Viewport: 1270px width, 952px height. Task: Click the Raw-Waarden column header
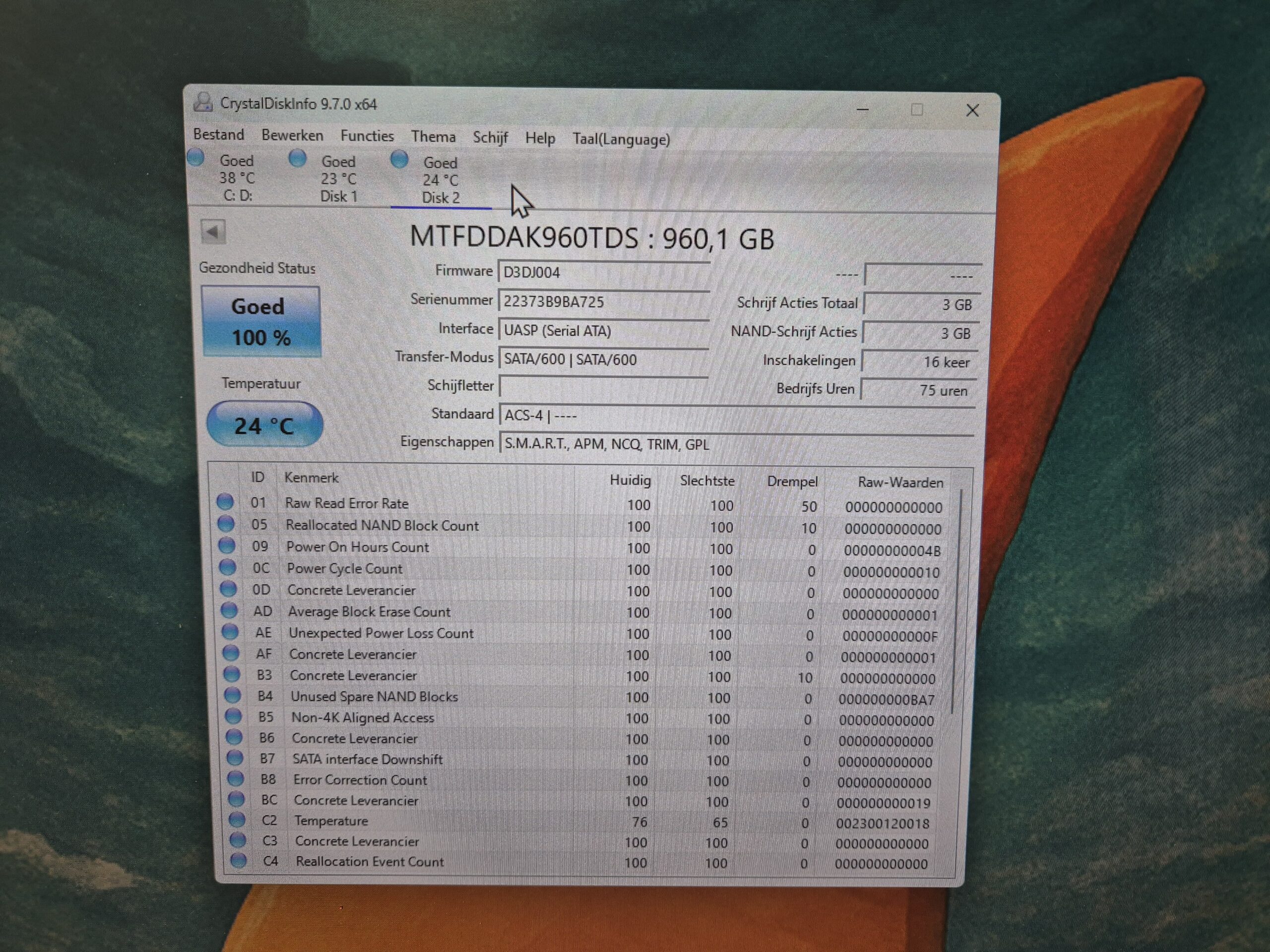[x=900, y=482]
